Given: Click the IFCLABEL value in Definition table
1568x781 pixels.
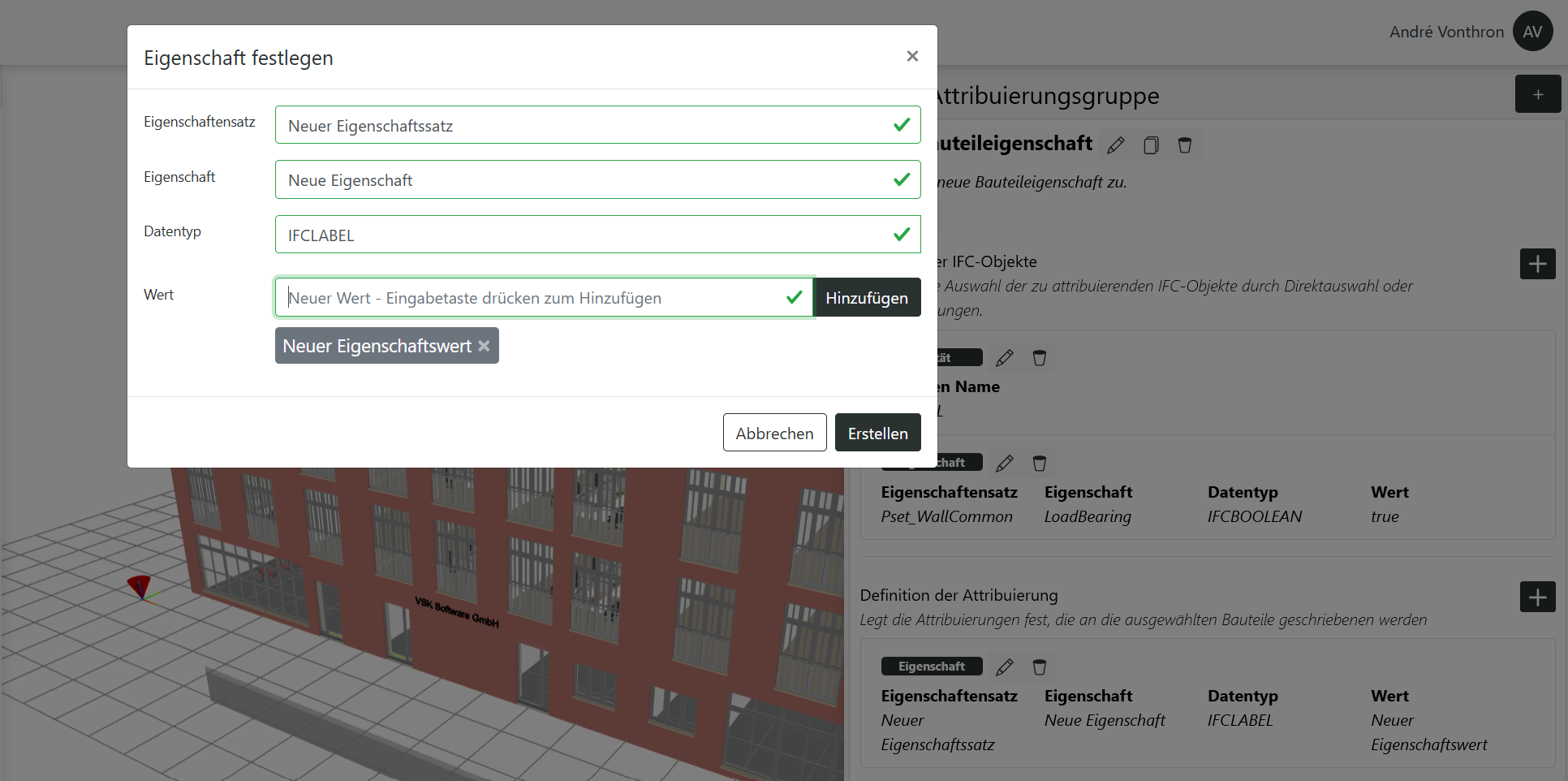Looking at the screenshot, I should [1240, 720].
